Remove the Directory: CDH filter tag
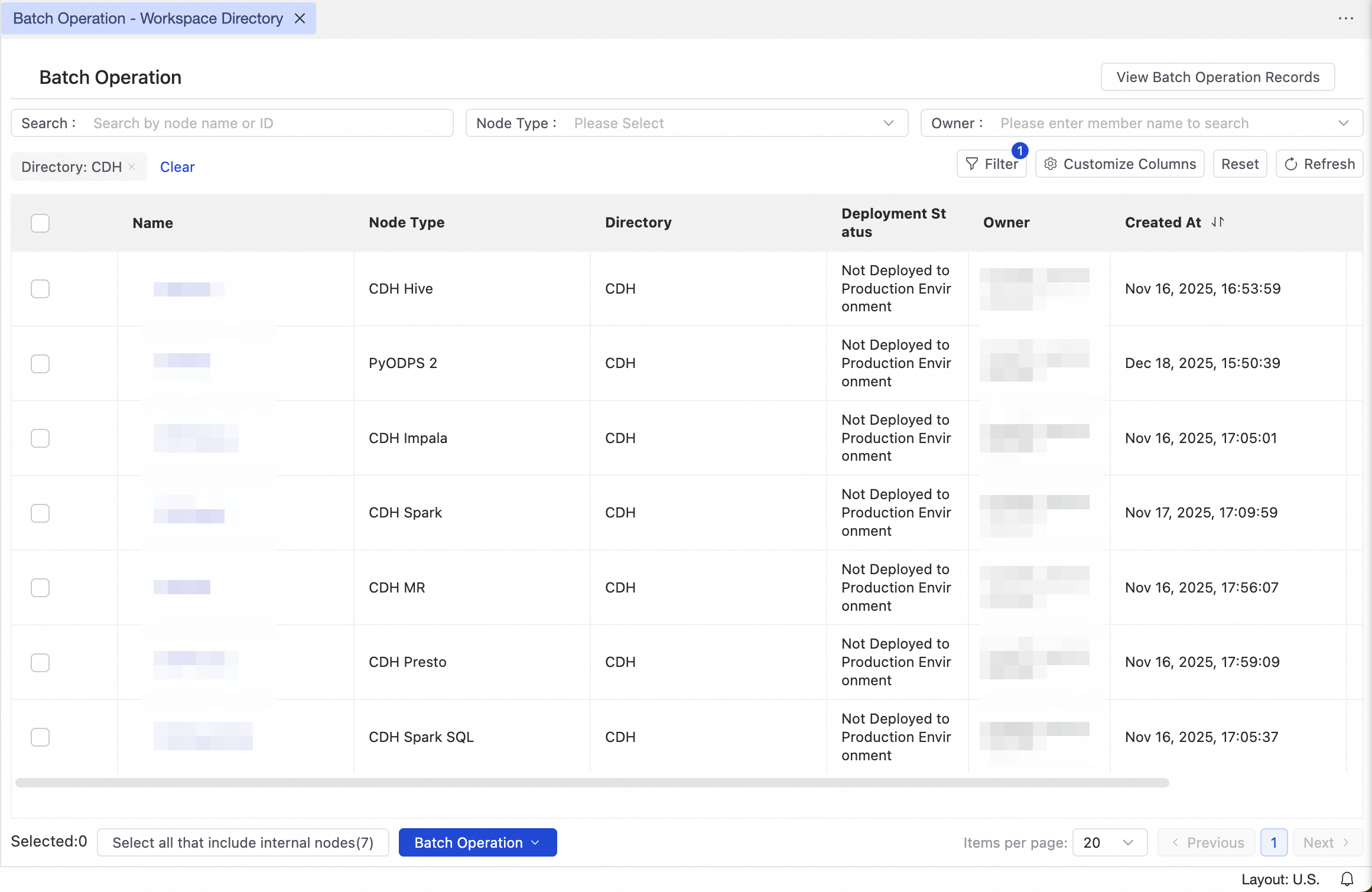Image resolution: width=1372 pixels, height=892 pixels. click(132, 167)
